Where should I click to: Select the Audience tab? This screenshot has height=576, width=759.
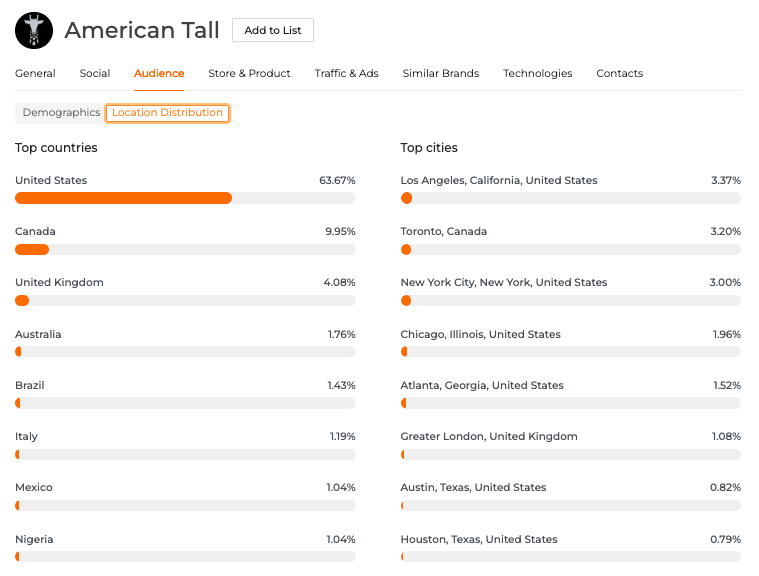(159, 73)
